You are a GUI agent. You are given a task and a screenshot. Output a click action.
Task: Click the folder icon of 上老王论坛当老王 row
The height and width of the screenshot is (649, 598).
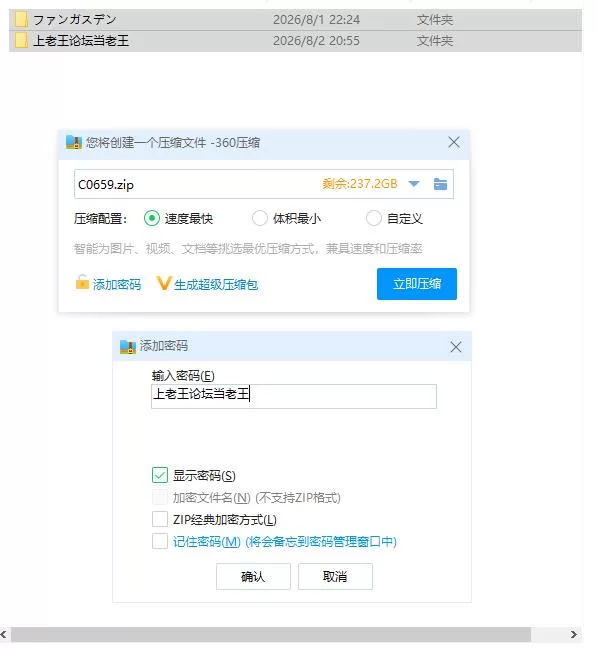[21, 41]
